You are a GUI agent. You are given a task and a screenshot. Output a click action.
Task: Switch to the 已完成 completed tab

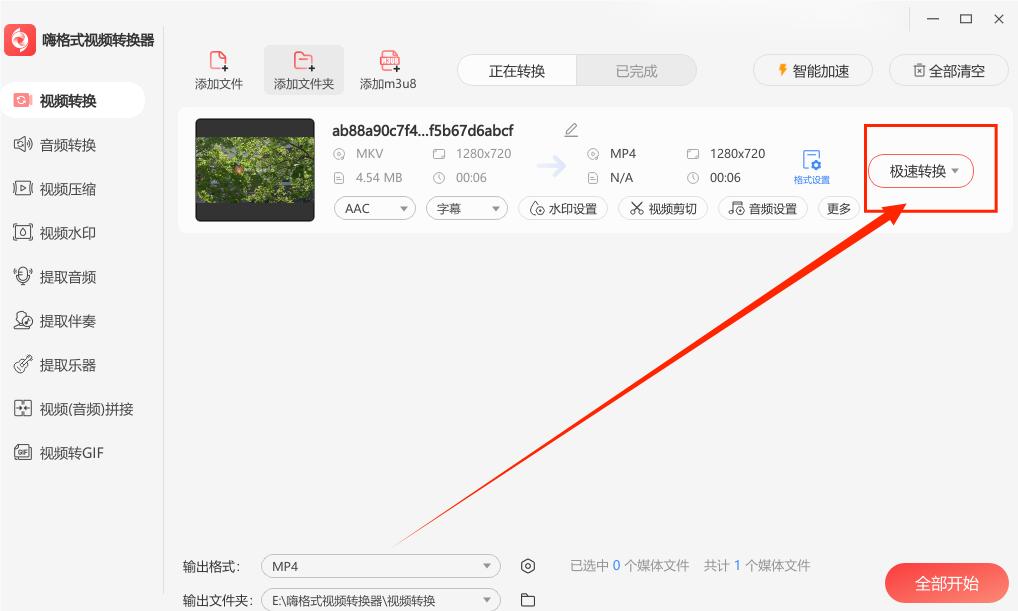(x=636, y=70)
